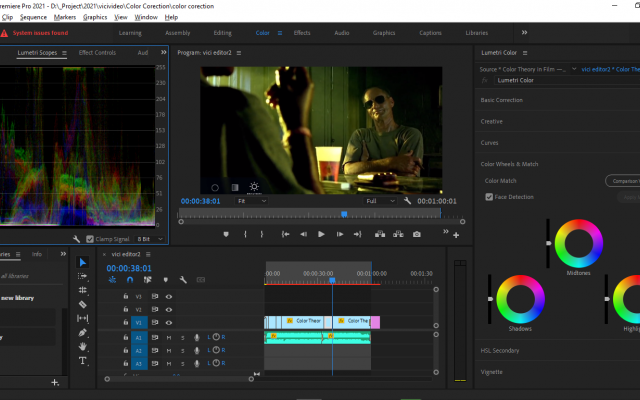
Task: Add marker in timeline header
Action: click(x=166, y=280)
